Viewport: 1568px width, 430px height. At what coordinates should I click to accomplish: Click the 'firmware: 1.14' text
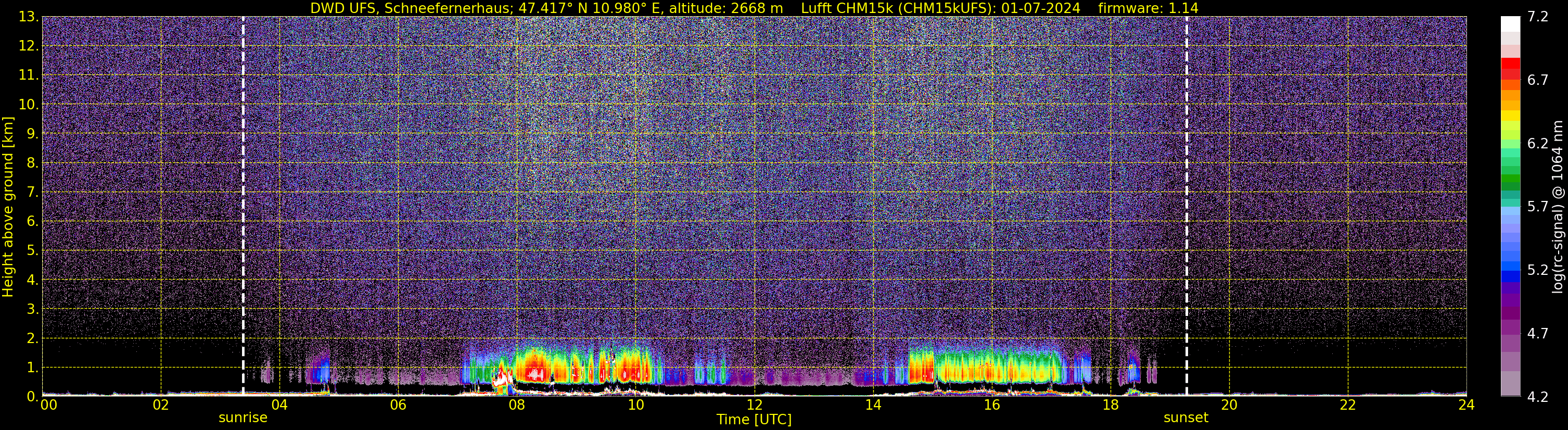pyautogui.click(x=1148, y=8)
